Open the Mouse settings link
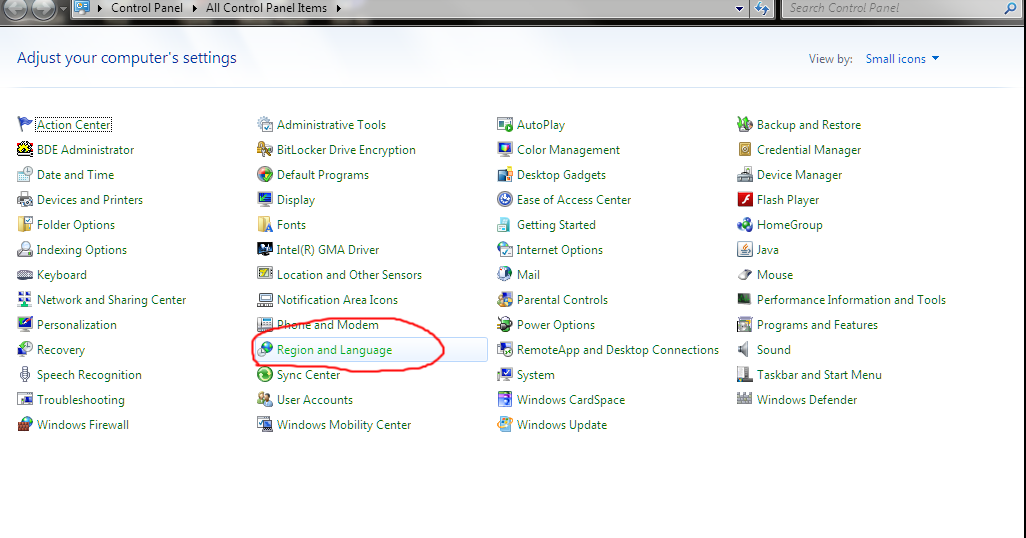 775,275
